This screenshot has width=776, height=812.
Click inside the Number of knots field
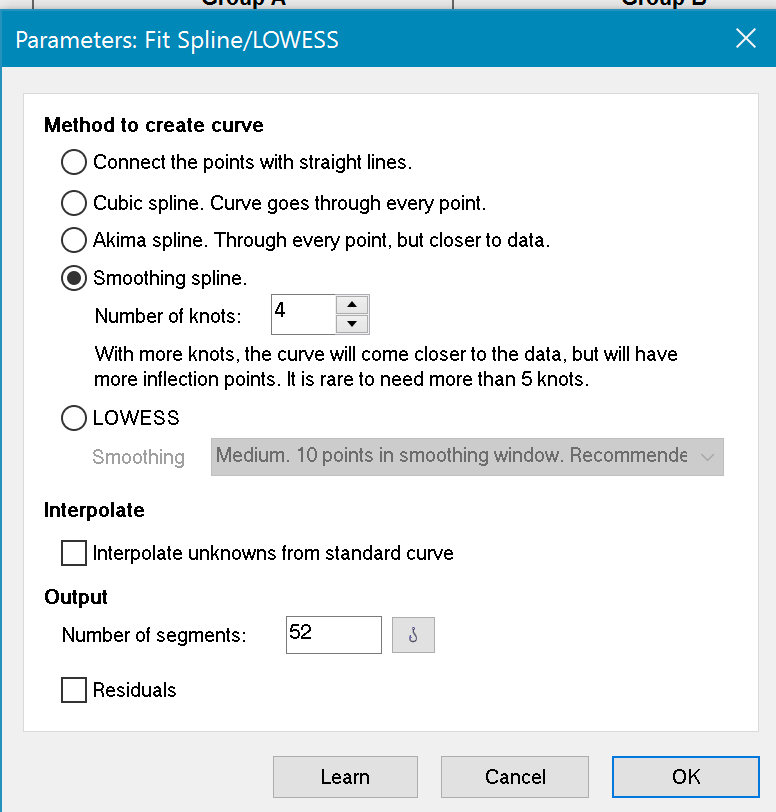click(x=305, y=314)
